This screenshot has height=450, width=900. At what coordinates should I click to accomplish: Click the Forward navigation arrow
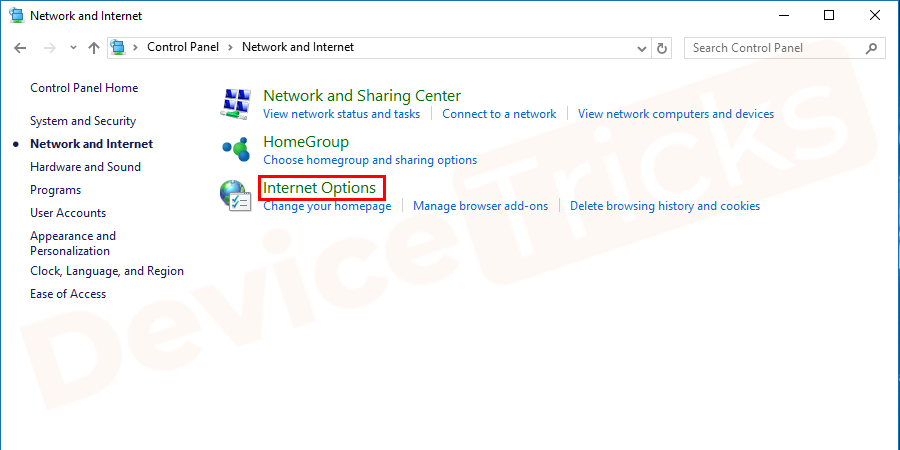50,48
